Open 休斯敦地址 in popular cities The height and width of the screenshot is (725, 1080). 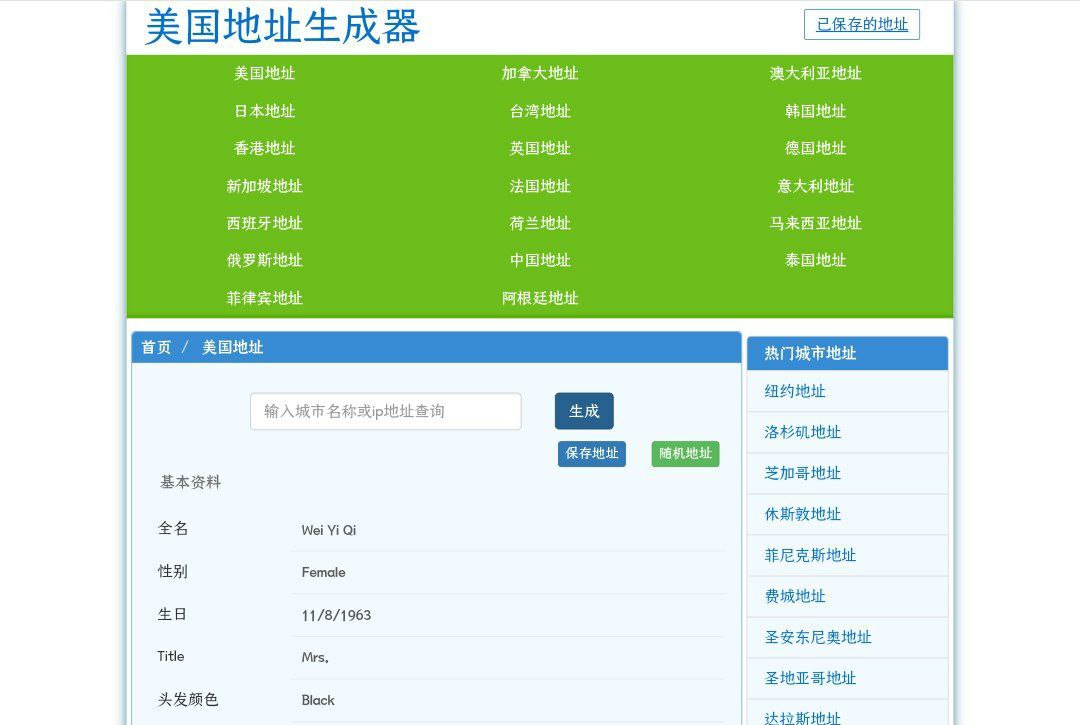click(802, 514)
